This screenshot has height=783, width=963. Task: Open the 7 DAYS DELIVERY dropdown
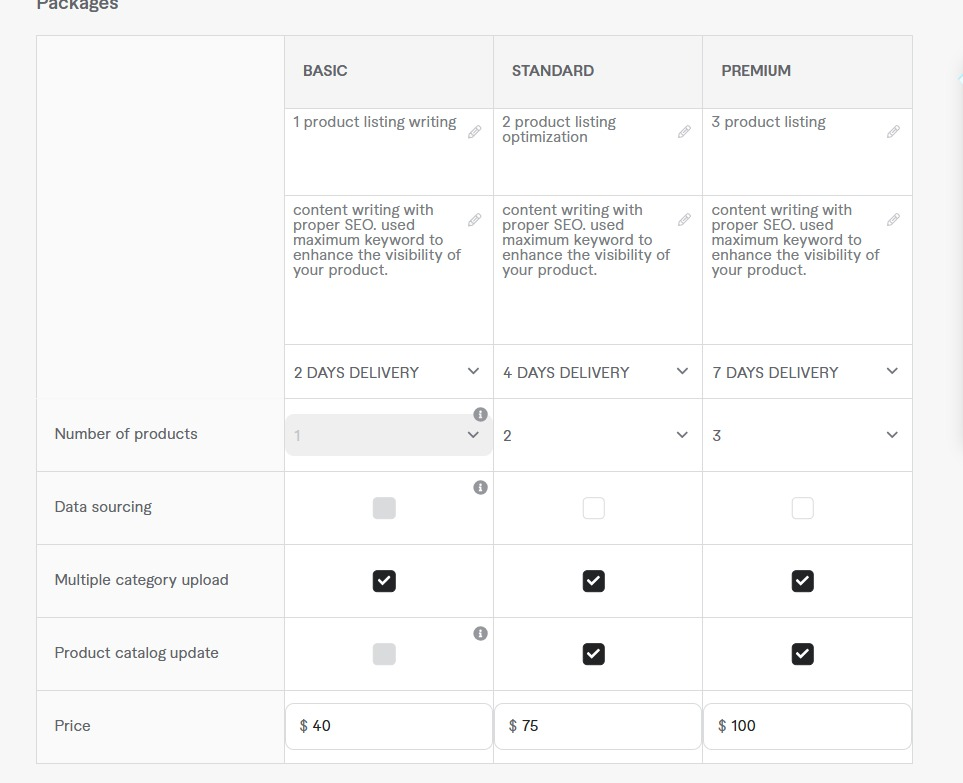coord(807,372)
